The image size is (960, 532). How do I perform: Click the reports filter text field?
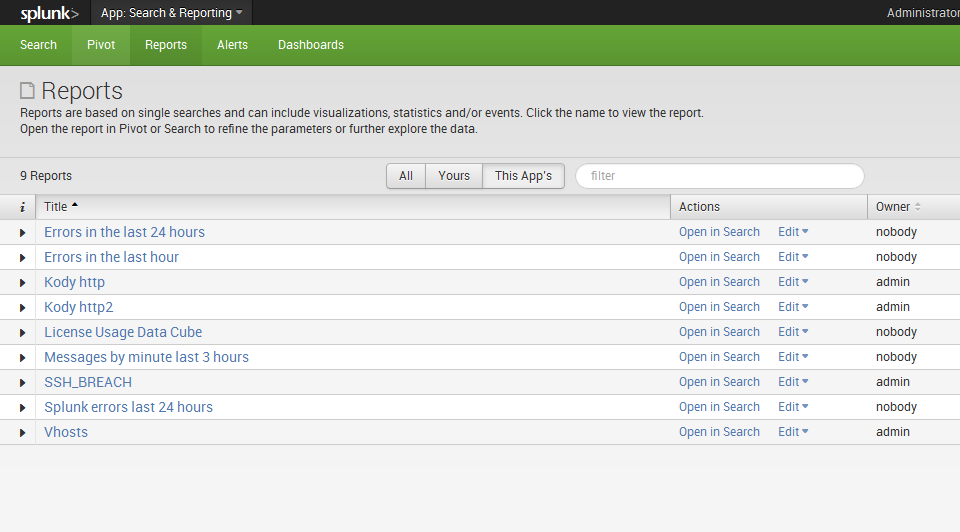pos(720,176)
